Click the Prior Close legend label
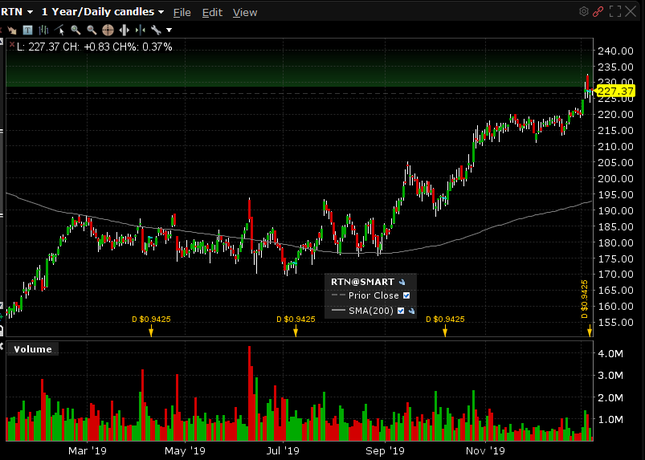The image size is (645, 460). (x=373, y=295)
